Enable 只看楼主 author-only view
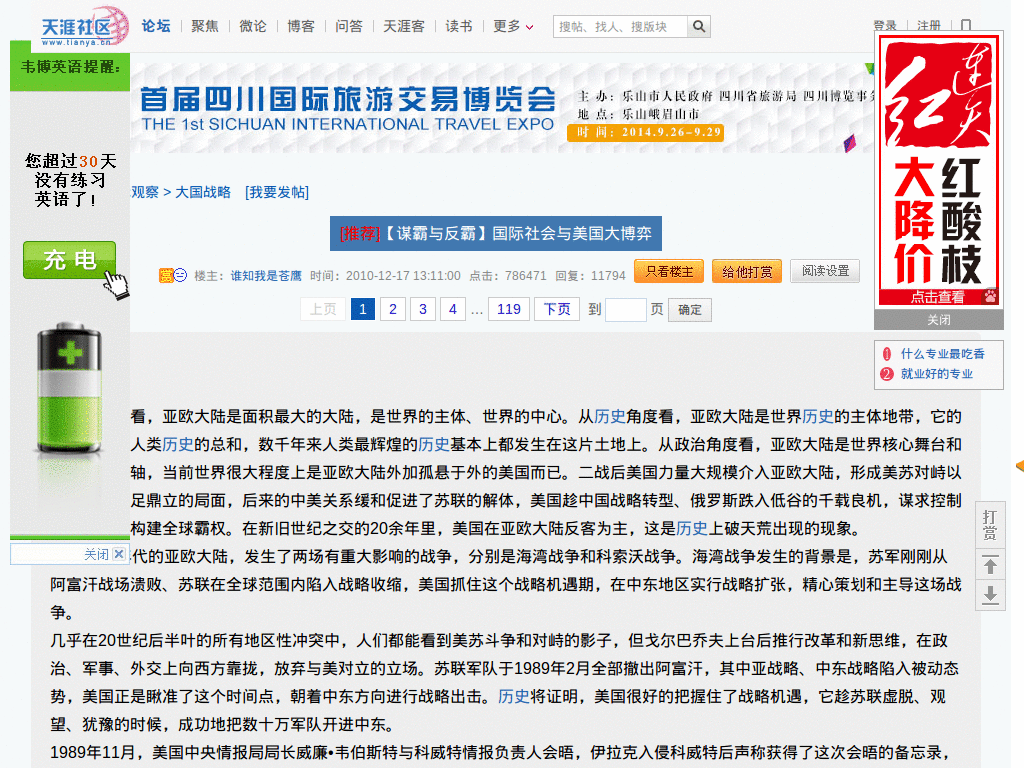The width and height of the screenshot is (1024, 768). click(x=668, y=271)
